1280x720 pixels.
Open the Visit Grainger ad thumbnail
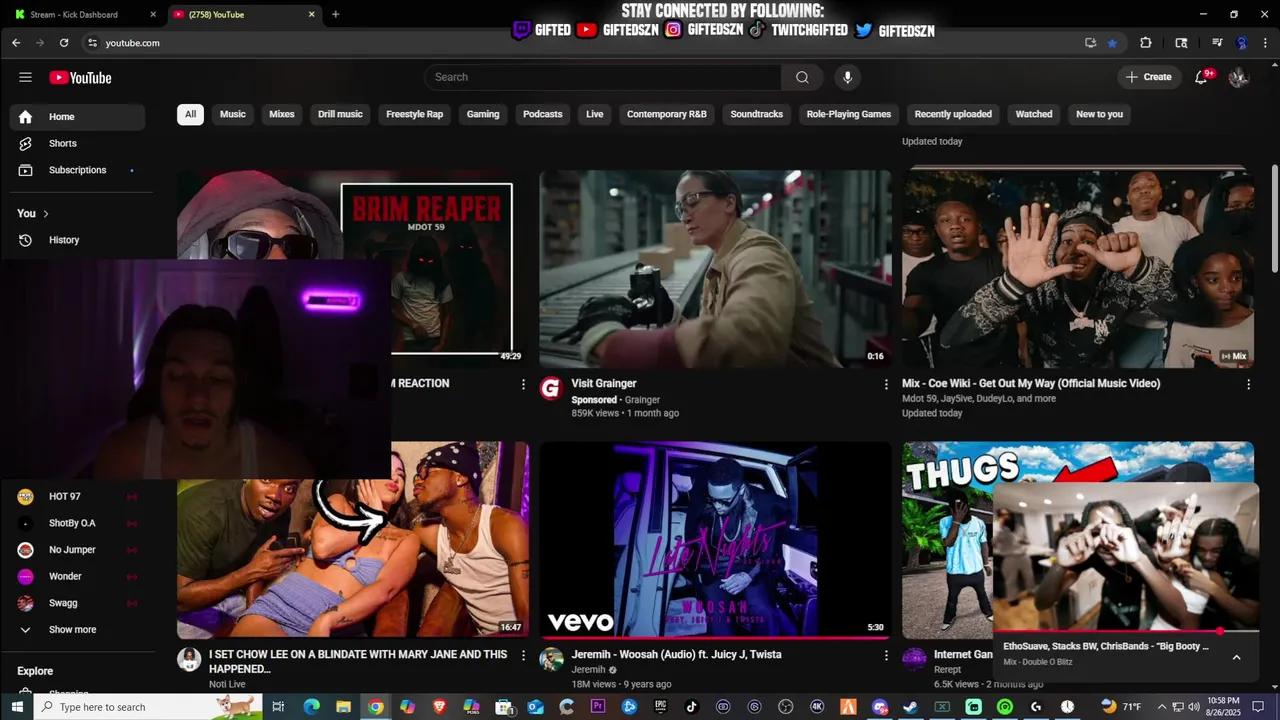[x=715, y=268]
